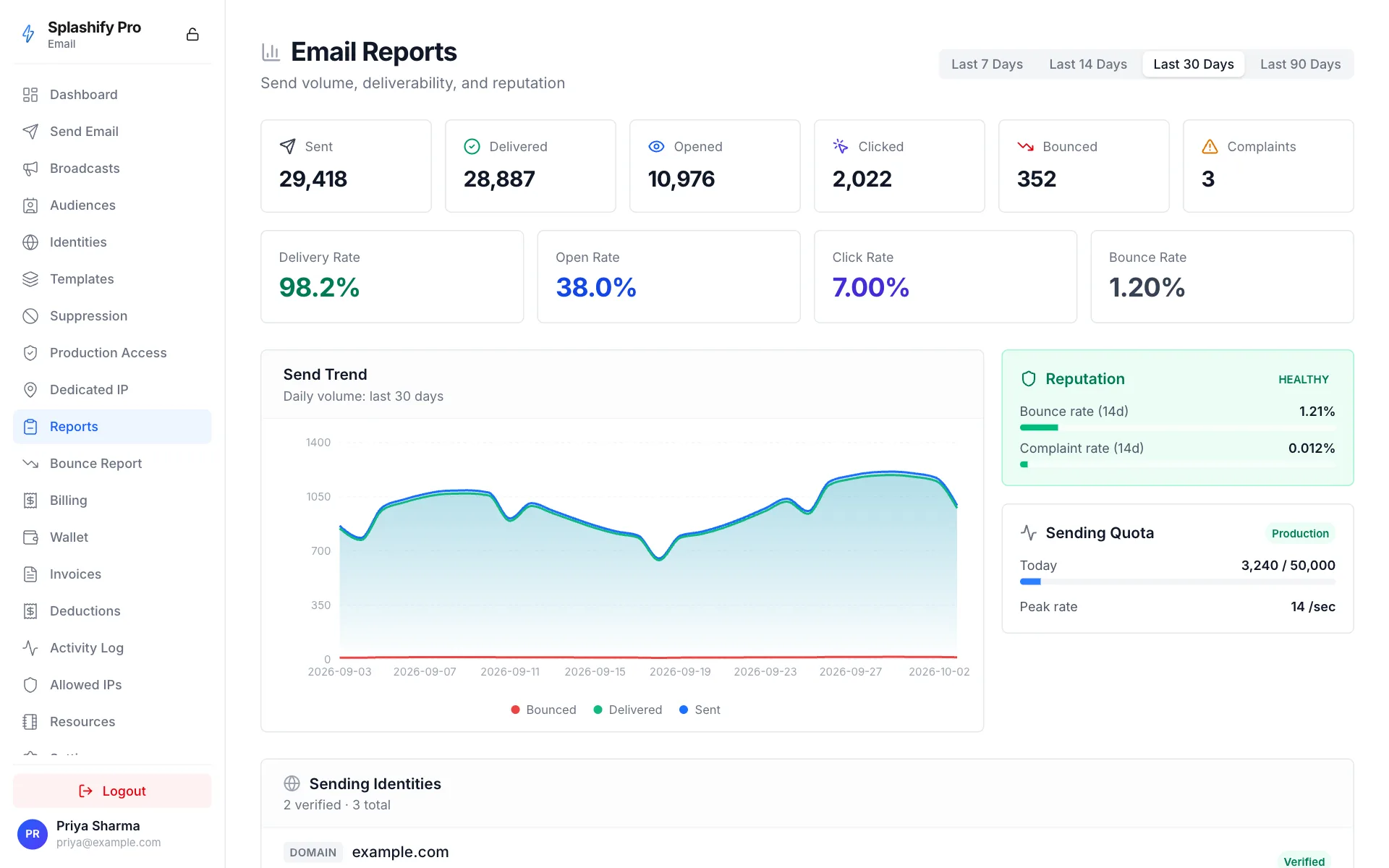Image resolution: width=1389 pixels, height=868 pixels.
Task: Toggle the Sent series in chart legend
Action: [x=700, y=710]
